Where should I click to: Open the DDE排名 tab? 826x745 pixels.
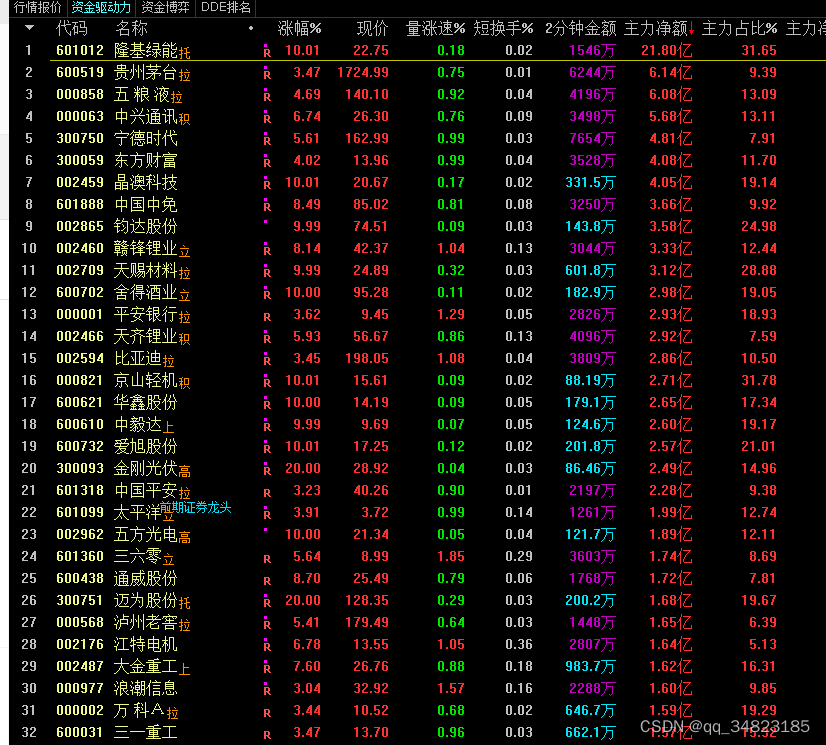pyautogui.click(x=226, y=7)
